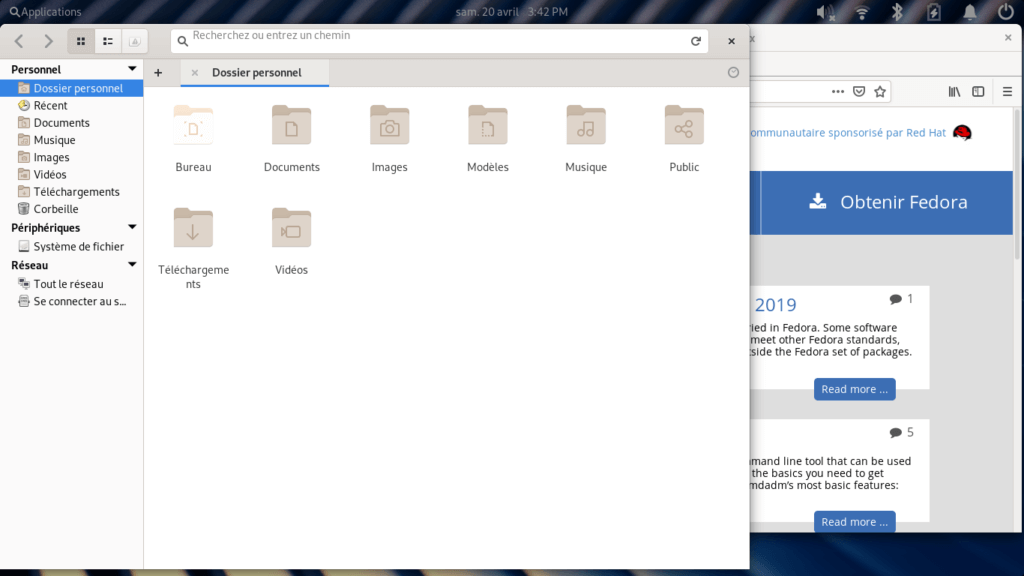Image resolution: width=1024 pixels, height=576 pixels.
Task: Click Read more under the 2019 article
Action: tap(854, 389)
